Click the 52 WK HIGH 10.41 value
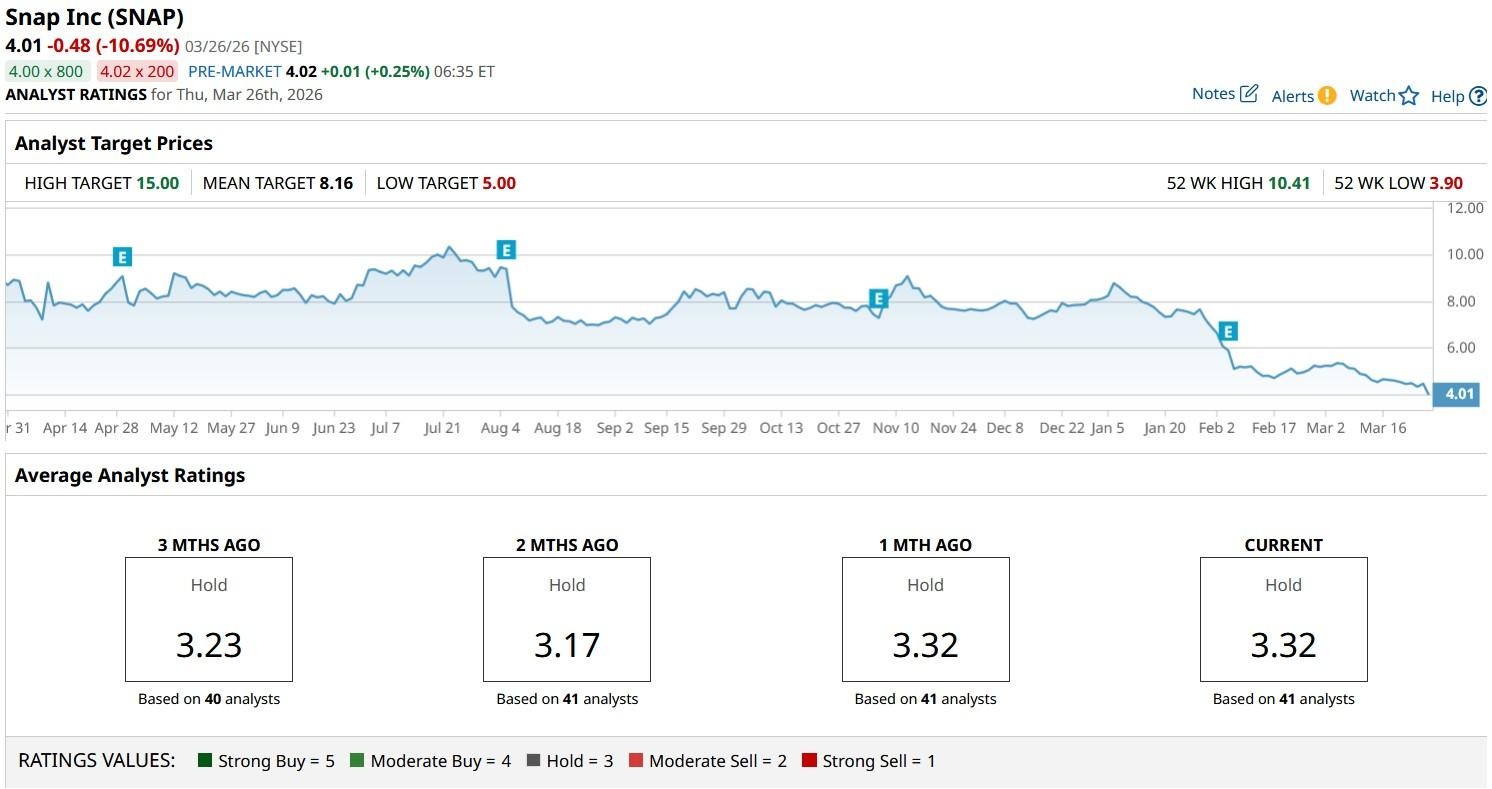This screenshot has height=789, width=1492. pyautogui.click(x=1289, y=183)
